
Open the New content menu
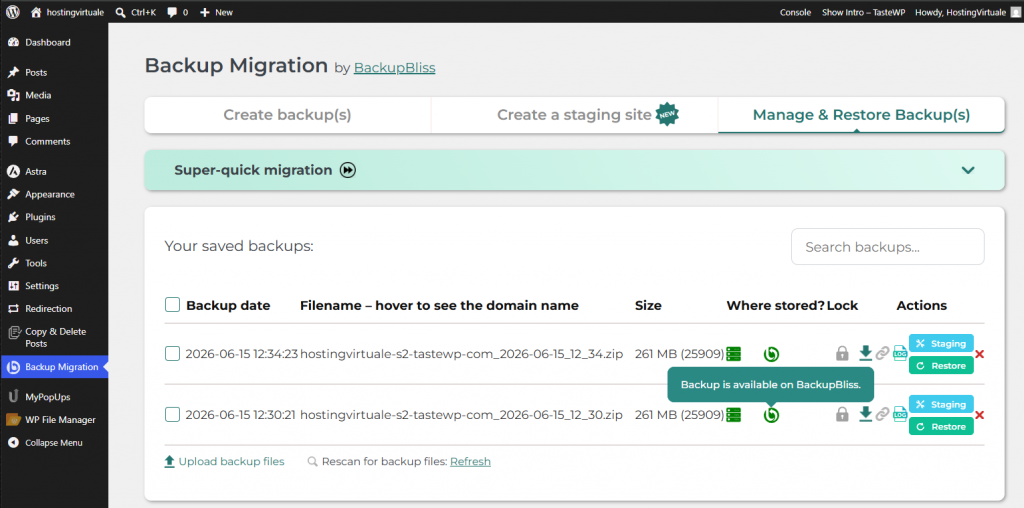point(216,12)
